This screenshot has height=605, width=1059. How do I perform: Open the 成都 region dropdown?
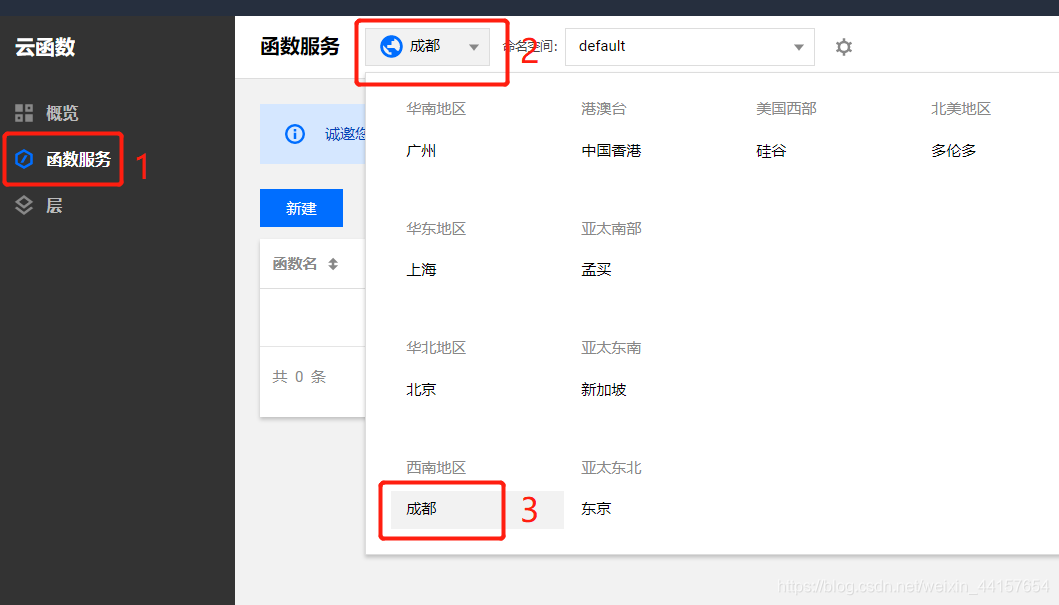point(428,47)
